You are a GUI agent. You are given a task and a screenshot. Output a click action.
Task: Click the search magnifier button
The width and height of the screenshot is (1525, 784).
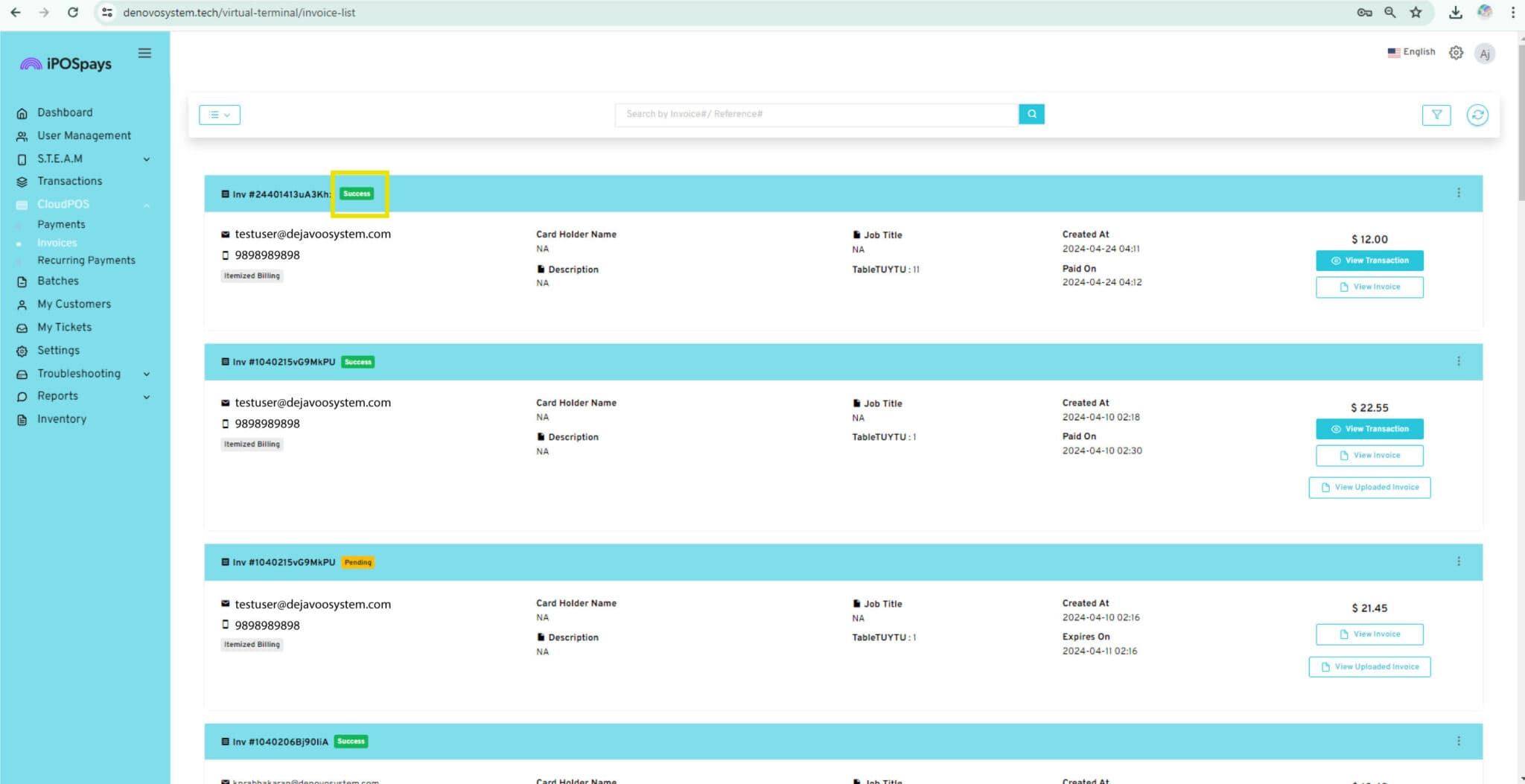(x=1031, y=114)
